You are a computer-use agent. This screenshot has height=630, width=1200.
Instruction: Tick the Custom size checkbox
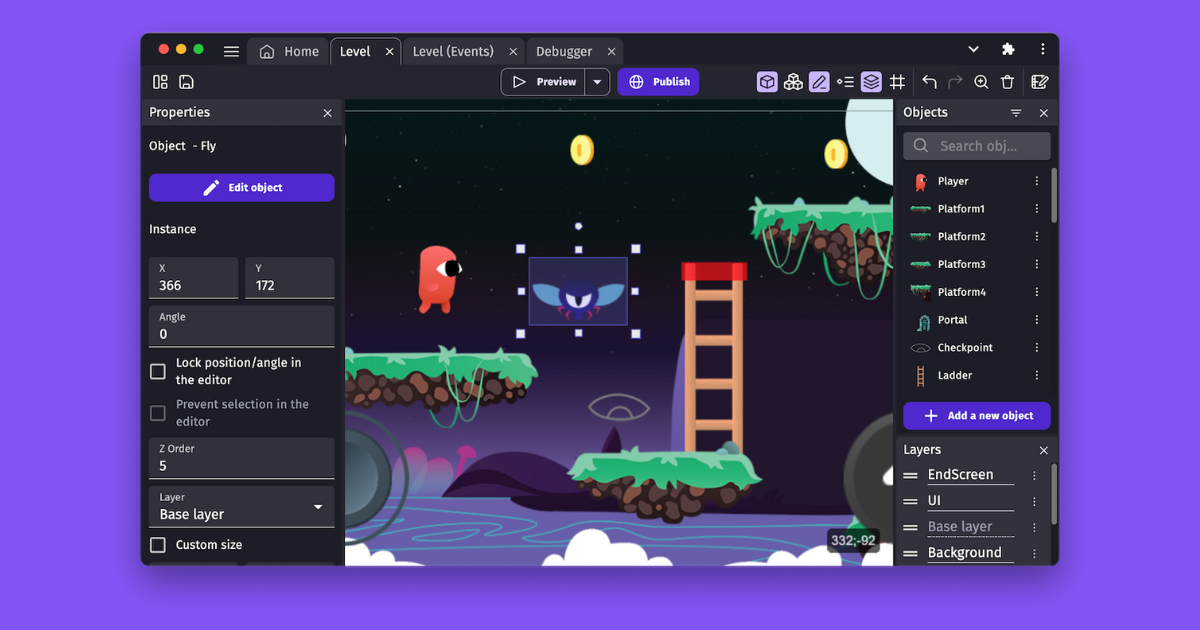[x=158, y=545]
